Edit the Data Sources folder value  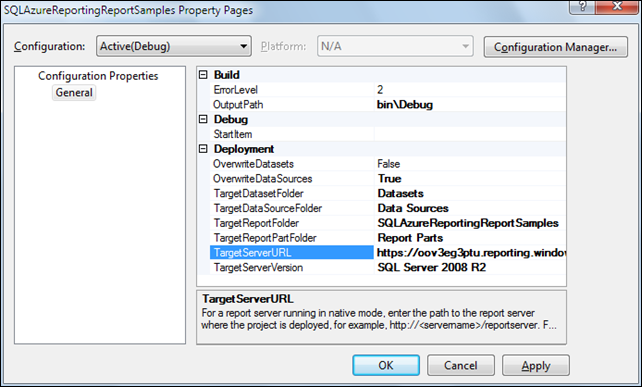pyautogui.click(x=470, y=208)
